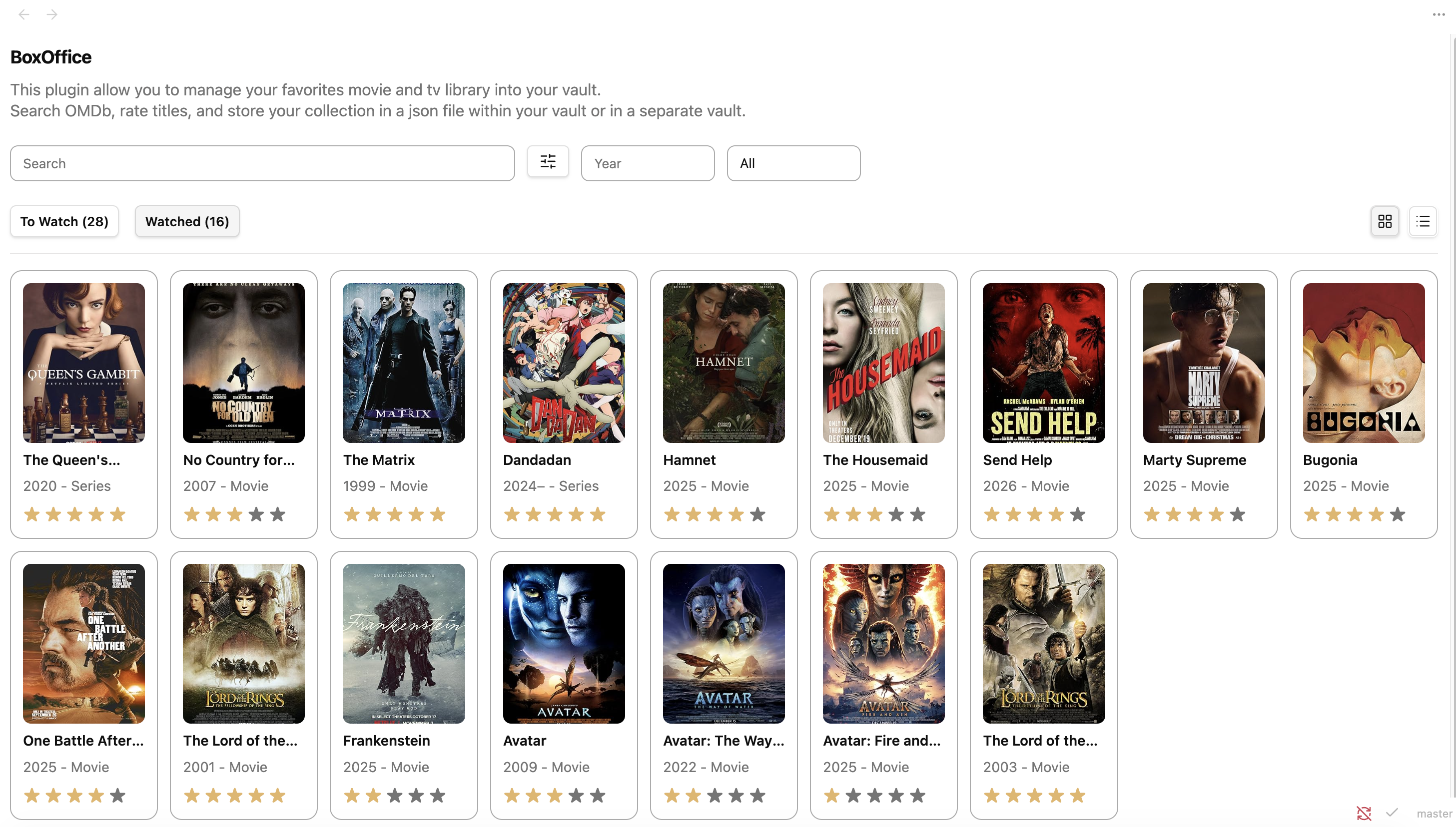The image size is (1456, 827).
Task: Click the Search input field
Action: point(262,164)
